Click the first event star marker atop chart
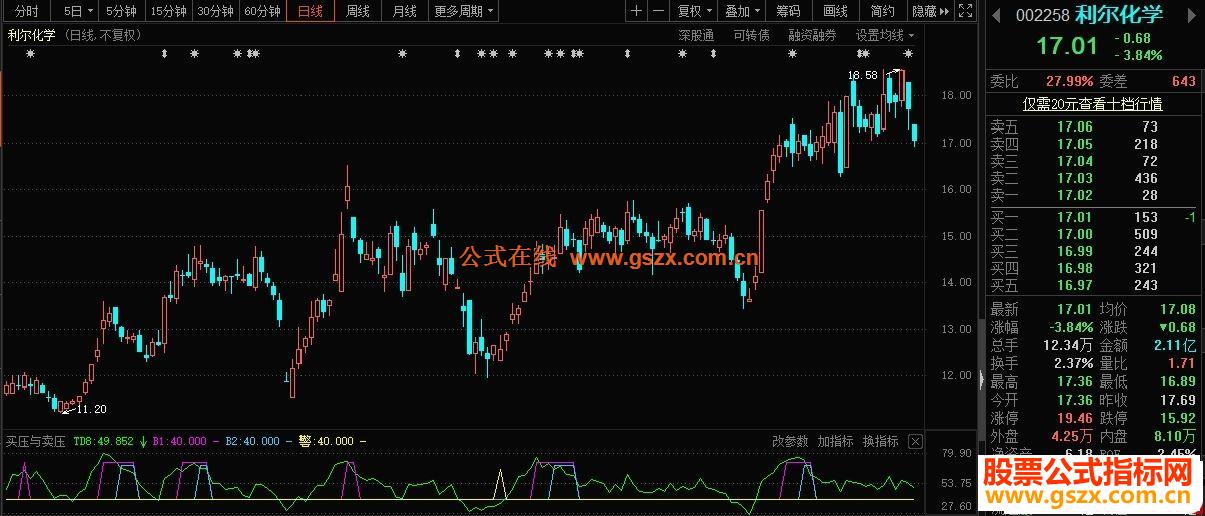Screen dimensions: 1205x516 point(30,54)
